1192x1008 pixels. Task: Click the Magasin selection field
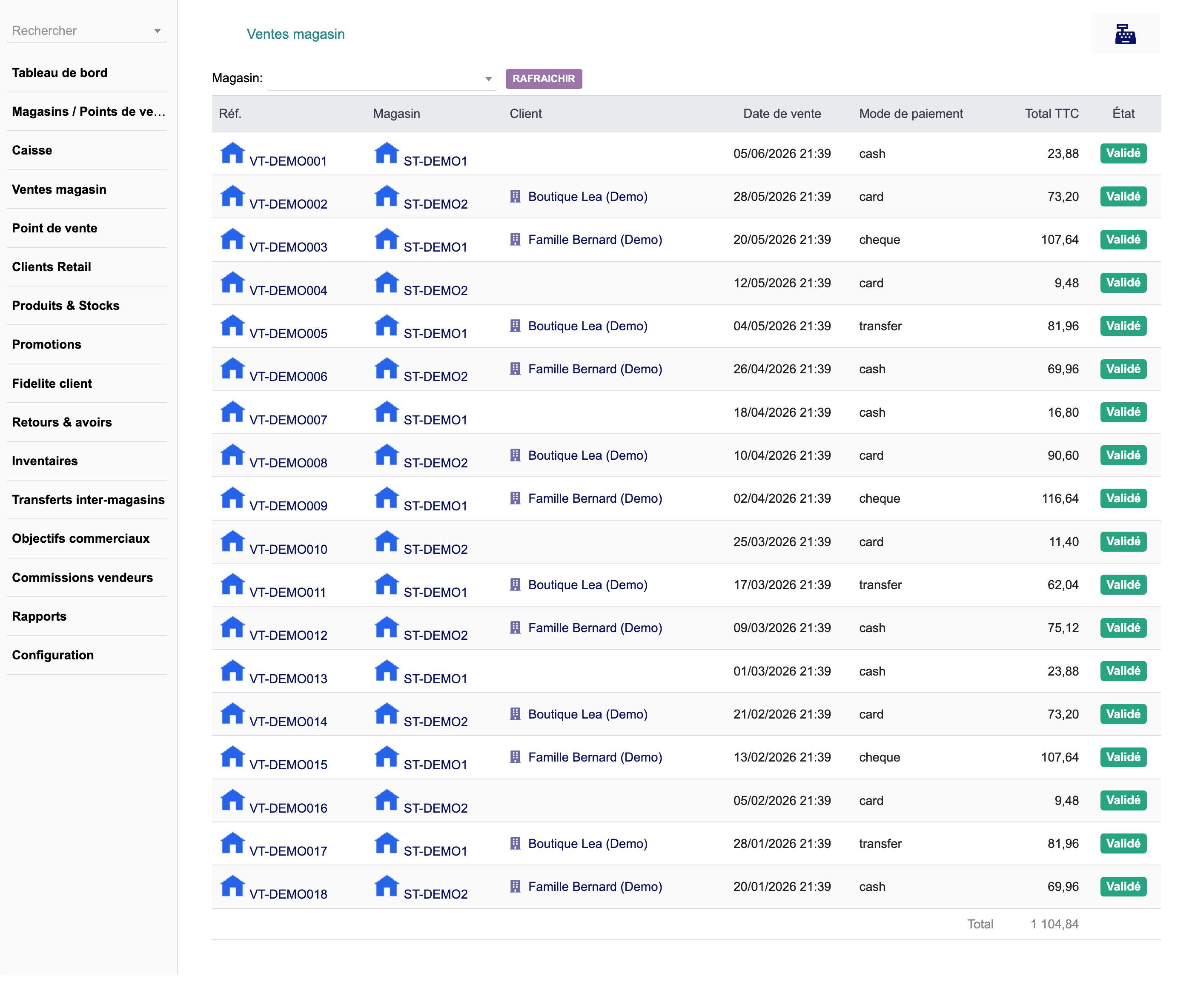(381, 78)
